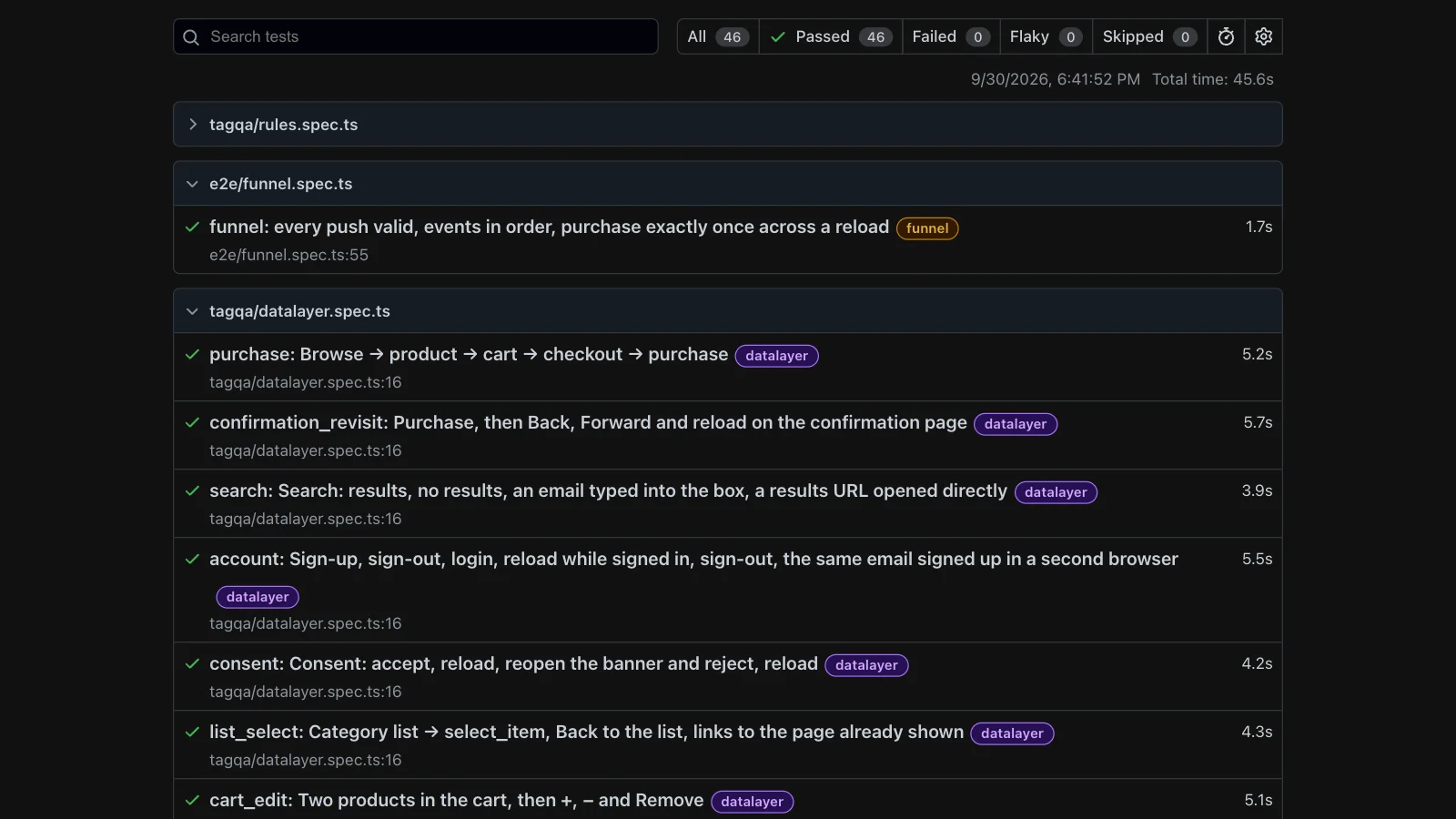The height and width of the screenshot is (819, 1456).
Task: Filter to Skipped tests
Action: coord(1149,36)
